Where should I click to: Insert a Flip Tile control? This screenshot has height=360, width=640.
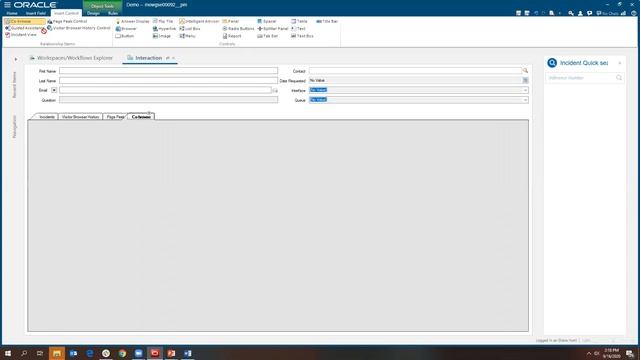coord(163,21)
